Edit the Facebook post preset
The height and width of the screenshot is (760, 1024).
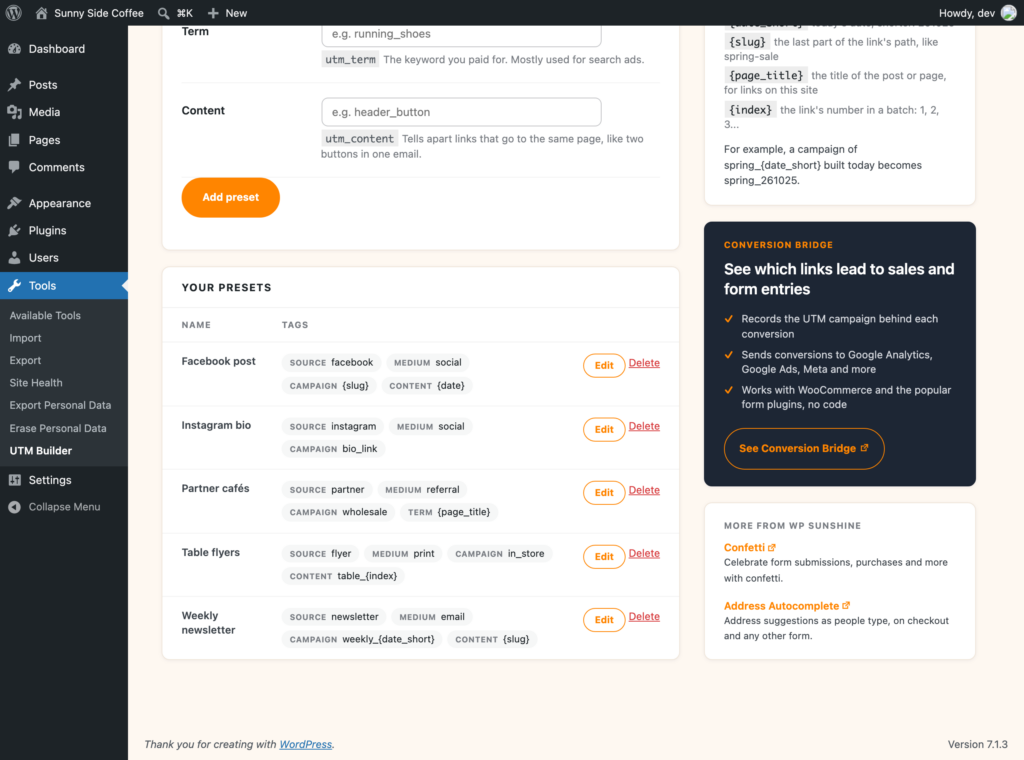pos(603,366)
